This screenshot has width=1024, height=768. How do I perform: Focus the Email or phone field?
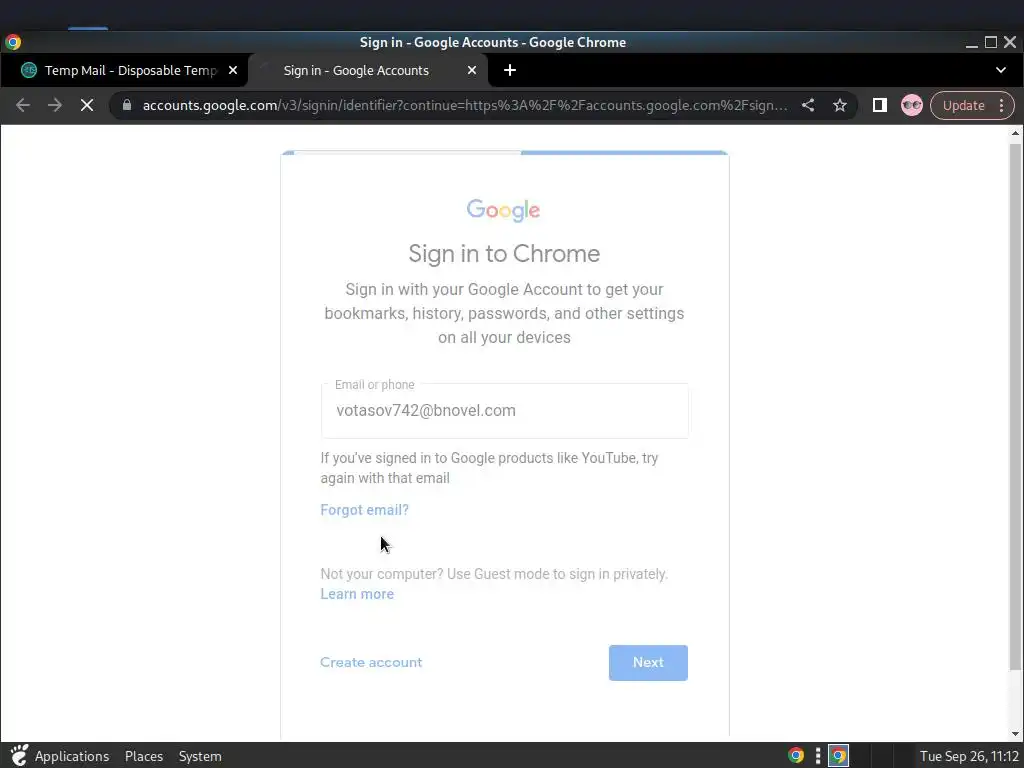504,411
